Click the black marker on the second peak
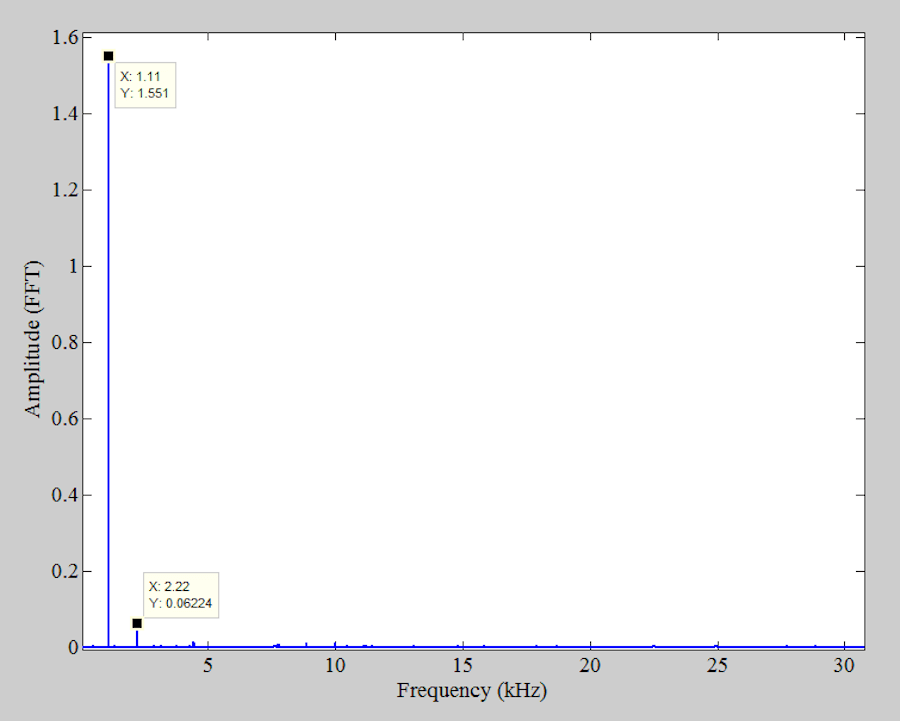The image size is (900, 721). [x=136, y=623]
